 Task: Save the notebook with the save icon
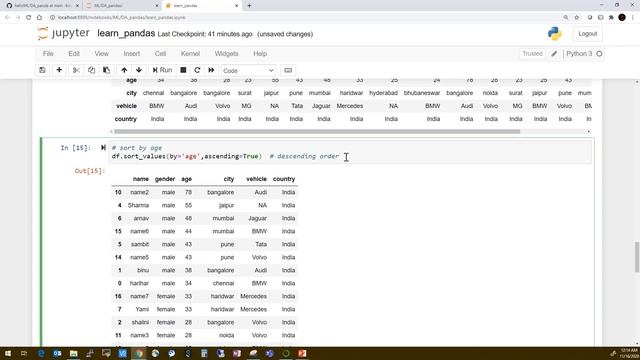42,70
